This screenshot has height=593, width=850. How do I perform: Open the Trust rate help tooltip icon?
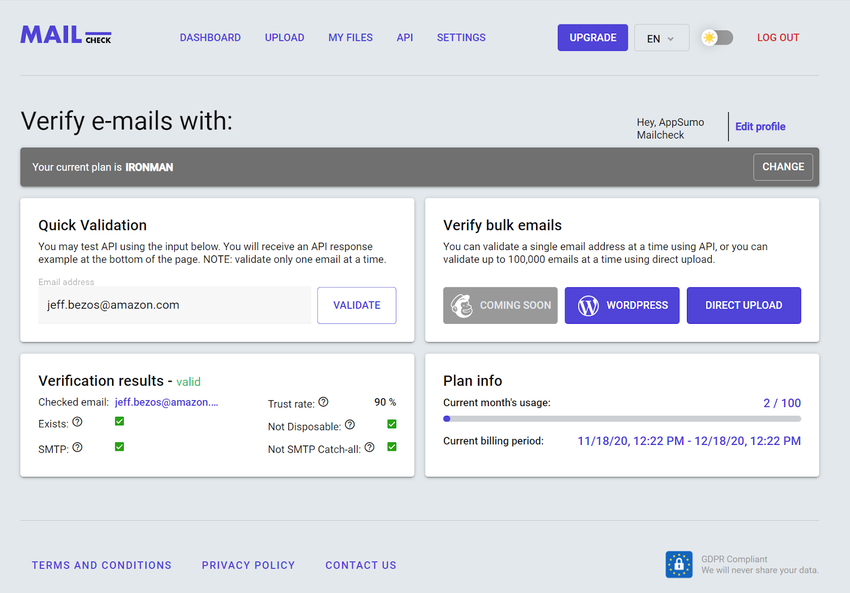point(322,403)
